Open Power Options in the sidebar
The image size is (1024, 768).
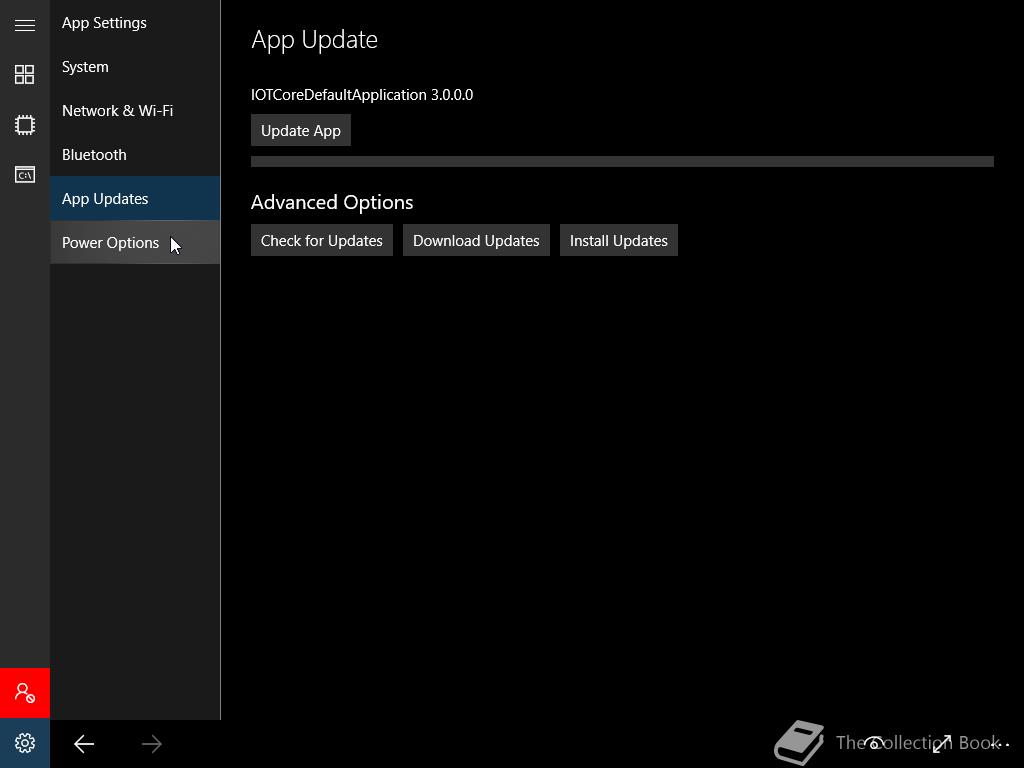pos(135,242)
